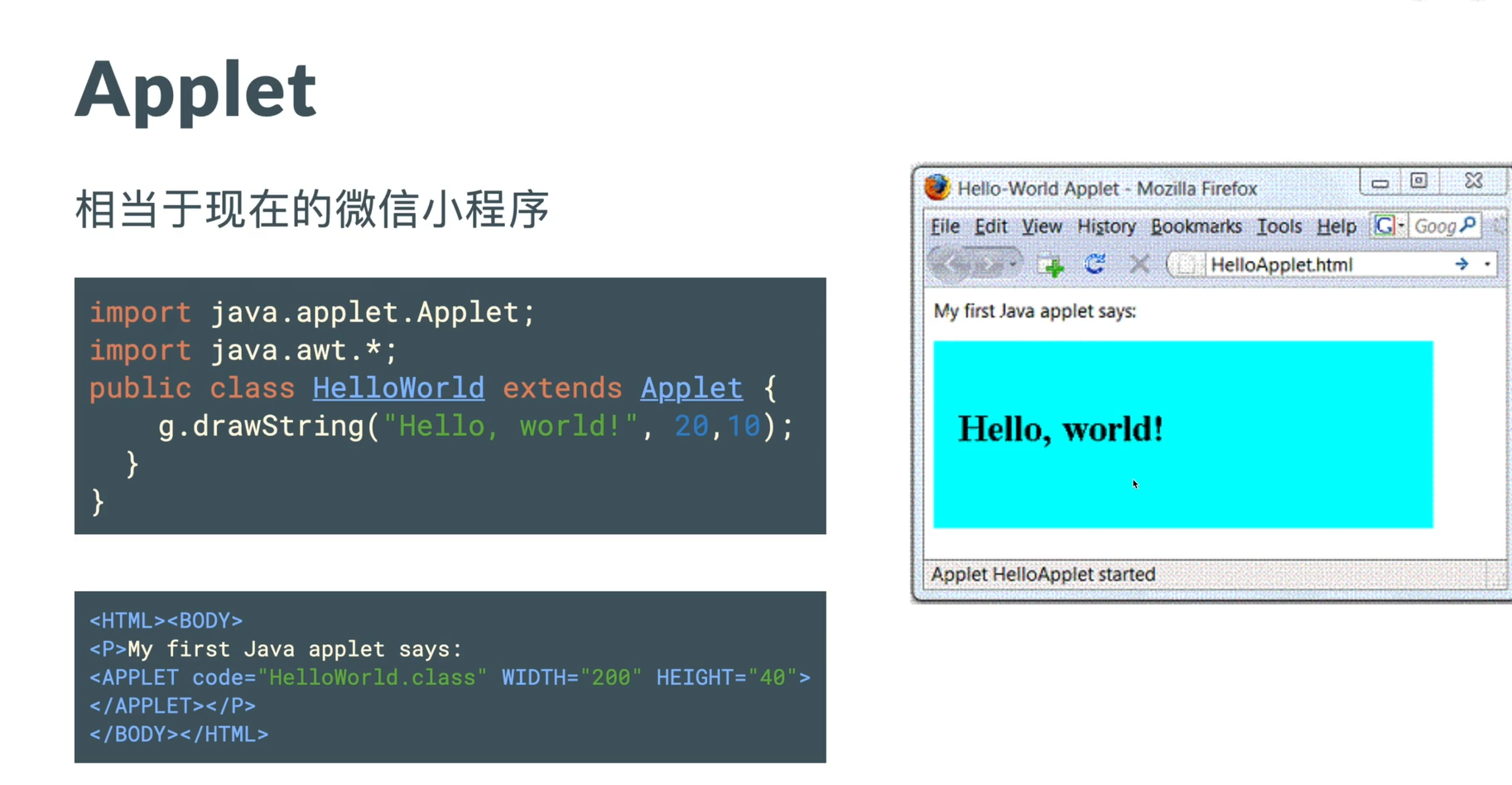The height and width of the screenshot is (785, 1512).
Task: Click 'import java.applet.Applet;' code line
Action: click(313, 312)
